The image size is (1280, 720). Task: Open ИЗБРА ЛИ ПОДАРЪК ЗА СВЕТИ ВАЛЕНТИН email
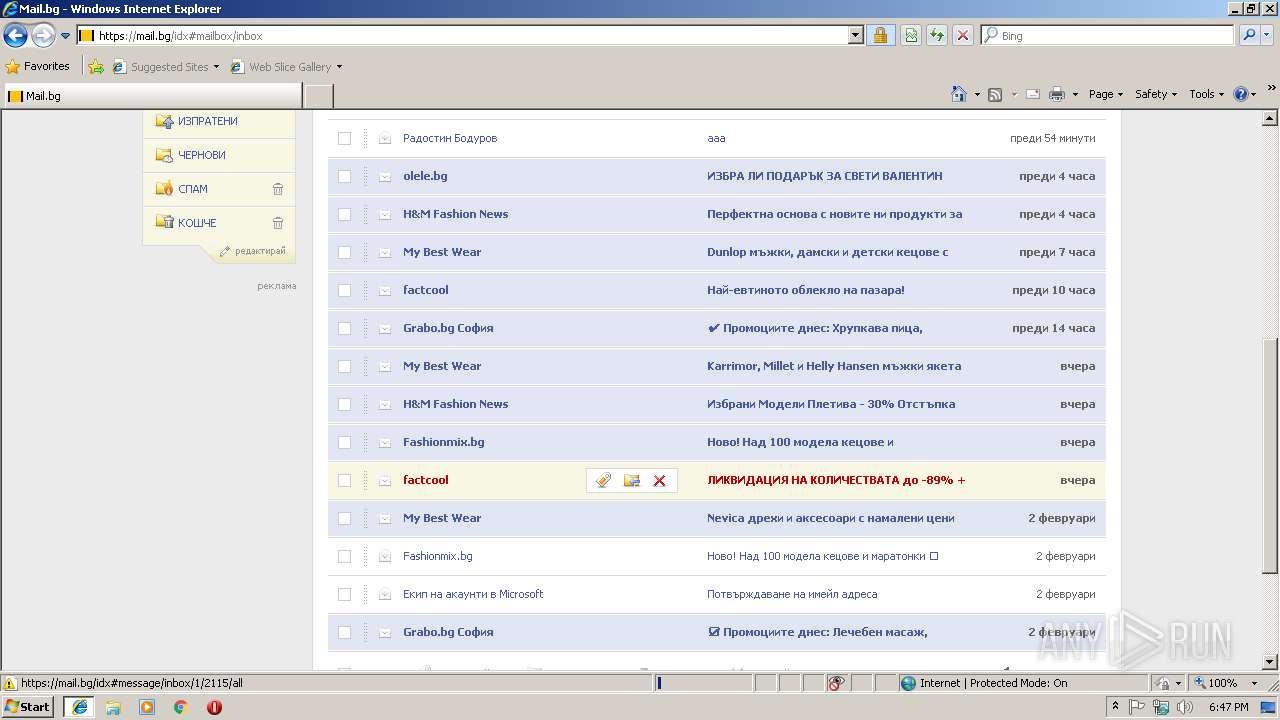pos(825,176)
